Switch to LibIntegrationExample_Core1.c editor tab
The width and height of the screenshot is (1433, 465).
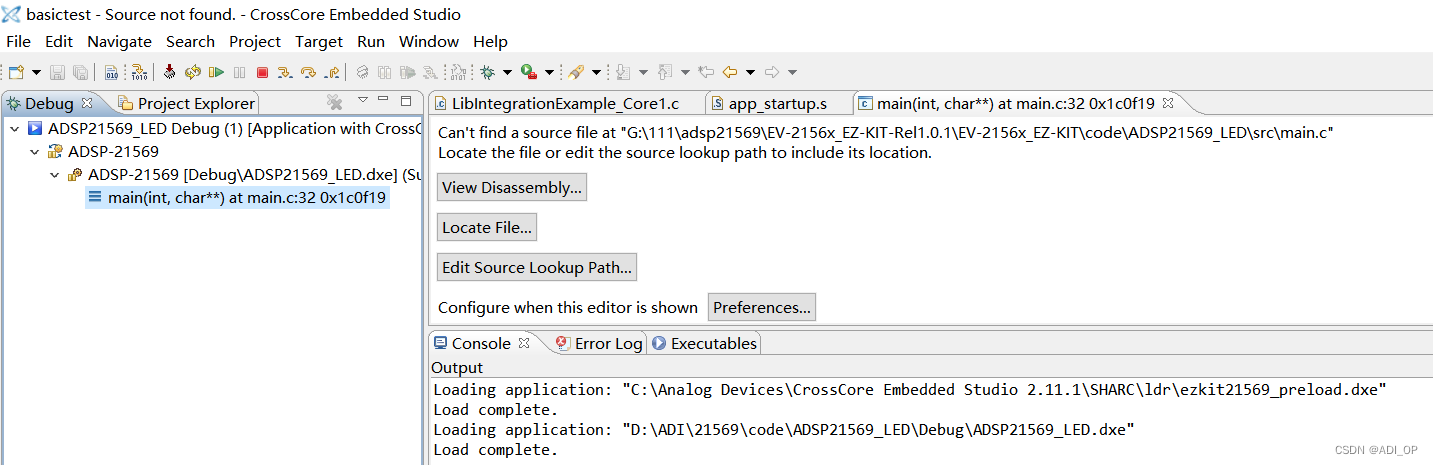click(x=565, y=103)
